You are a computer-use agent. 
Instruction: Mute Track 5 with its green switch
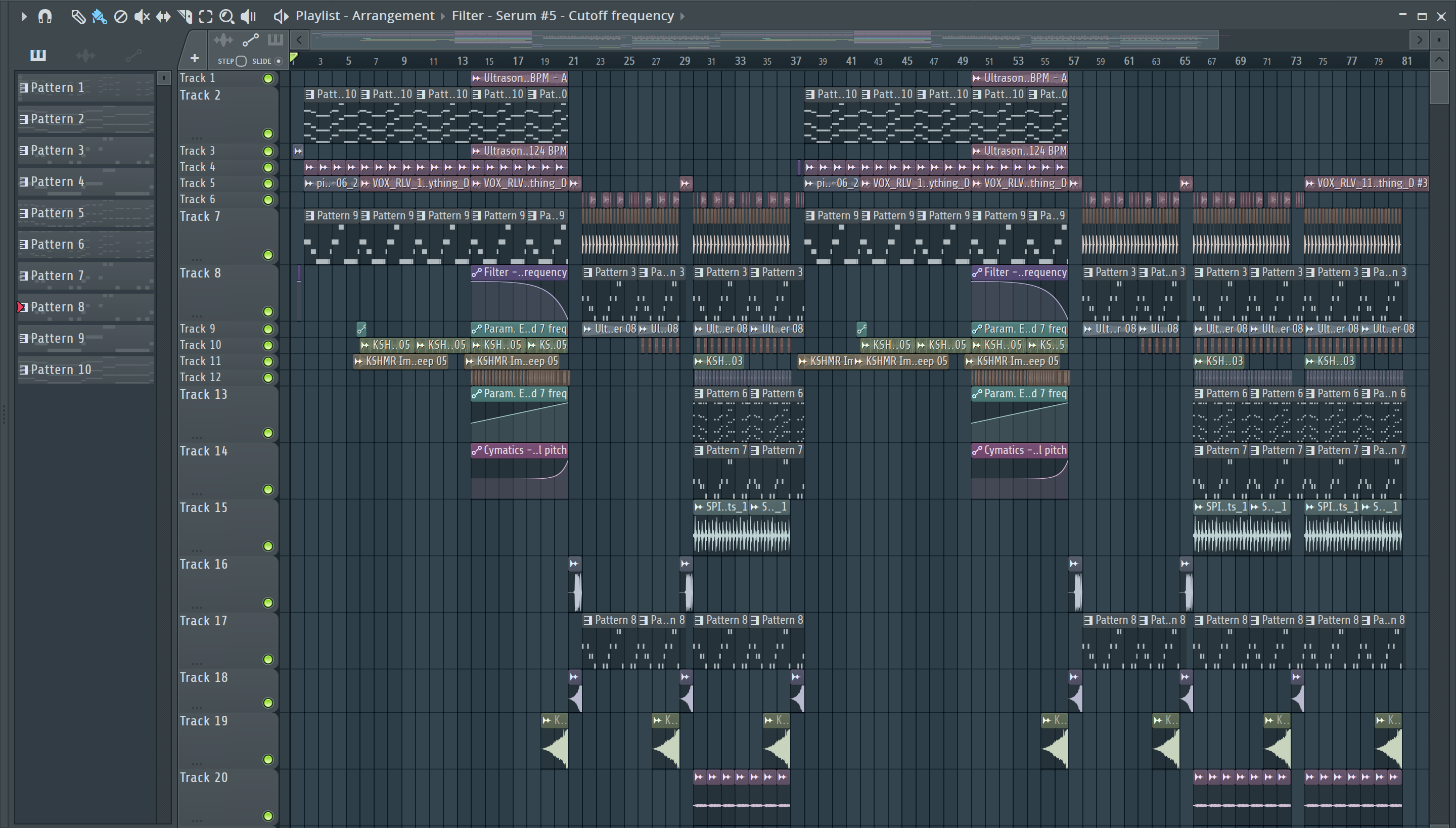[268, 183]
